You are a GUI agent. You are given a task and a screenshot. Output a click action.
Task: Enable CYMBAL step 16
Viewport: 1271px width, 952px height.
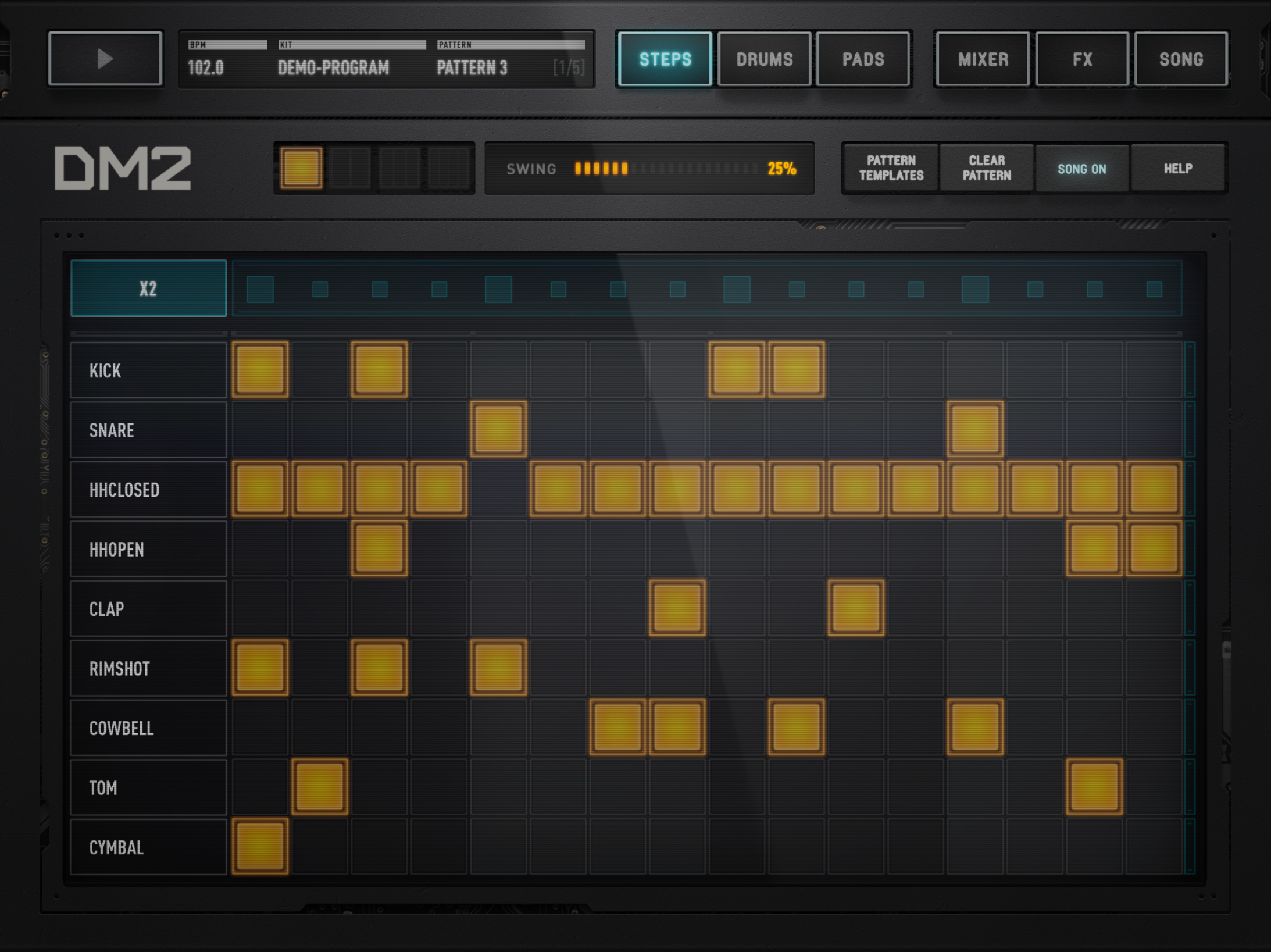tap(1154, 847)
